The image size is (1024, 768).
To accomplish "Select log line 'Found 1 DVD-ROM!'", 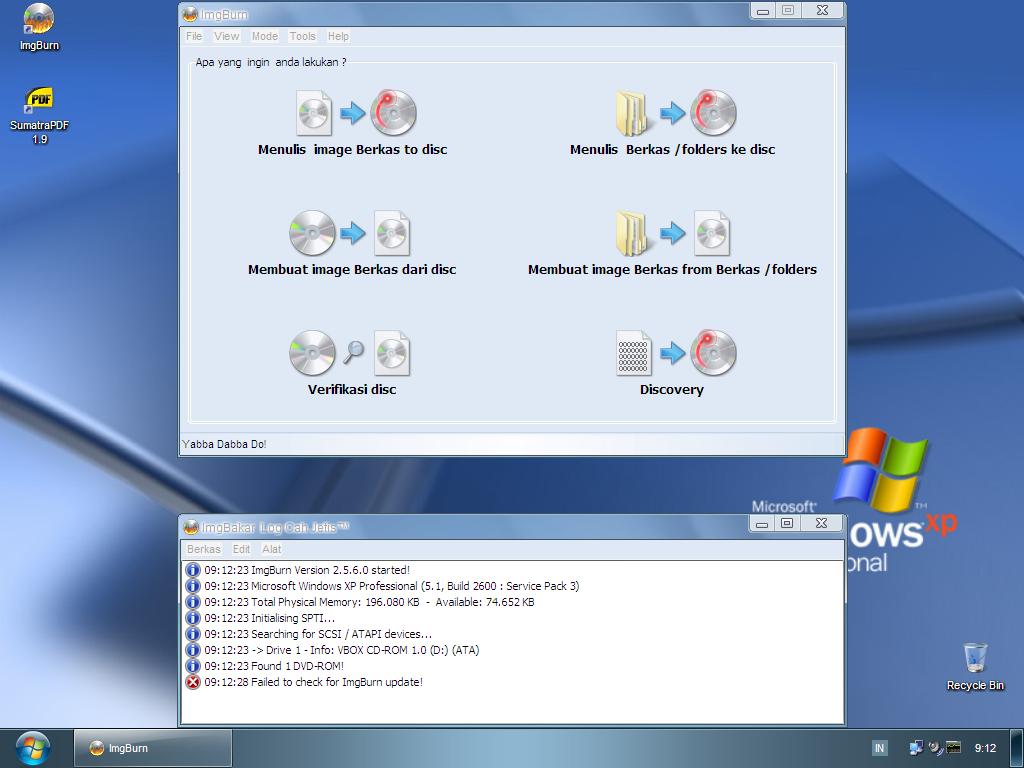I will pos(274,666).
